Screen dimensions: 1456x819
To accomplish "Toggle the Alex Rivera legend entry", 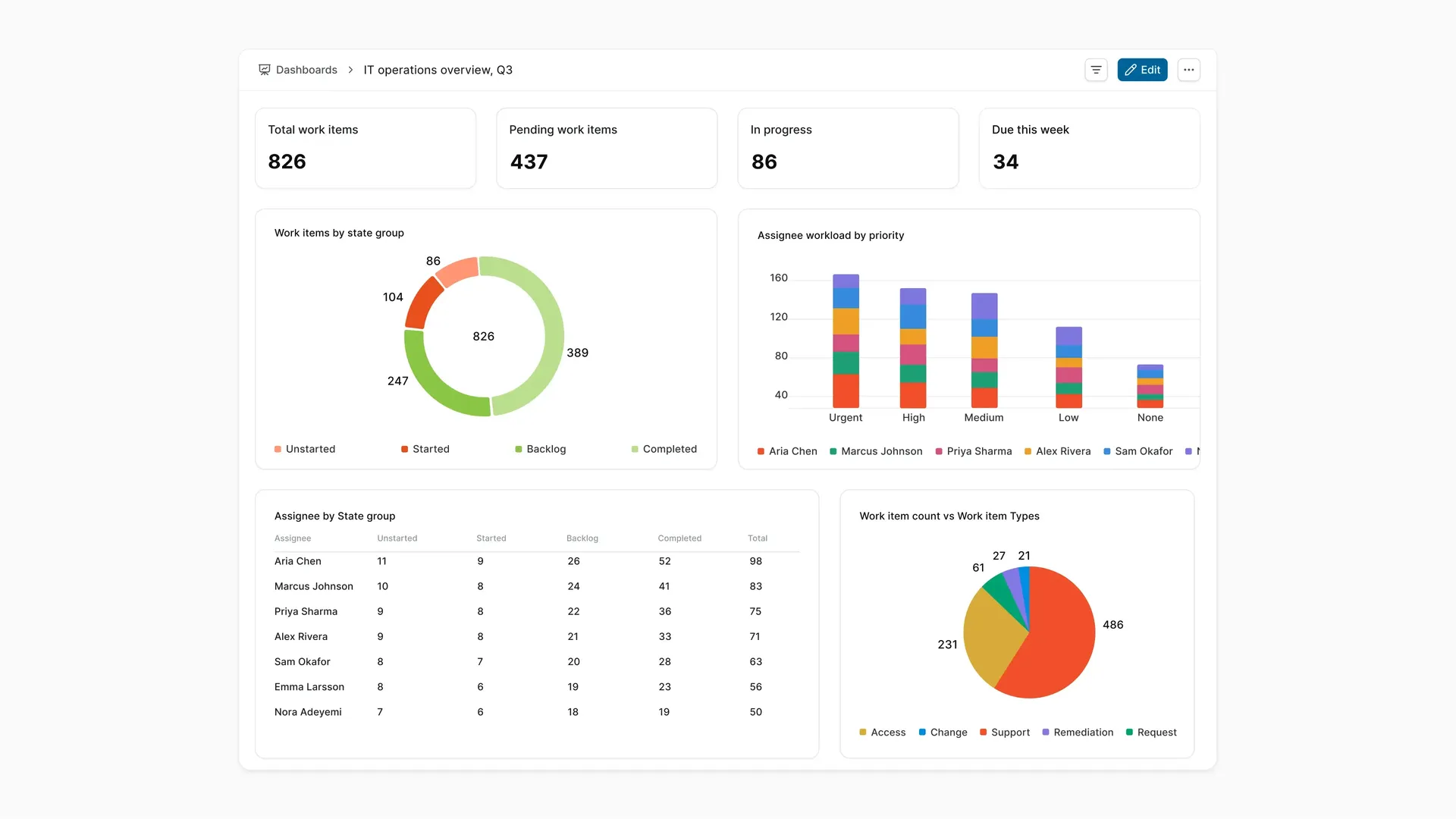I will point(1058,451).
